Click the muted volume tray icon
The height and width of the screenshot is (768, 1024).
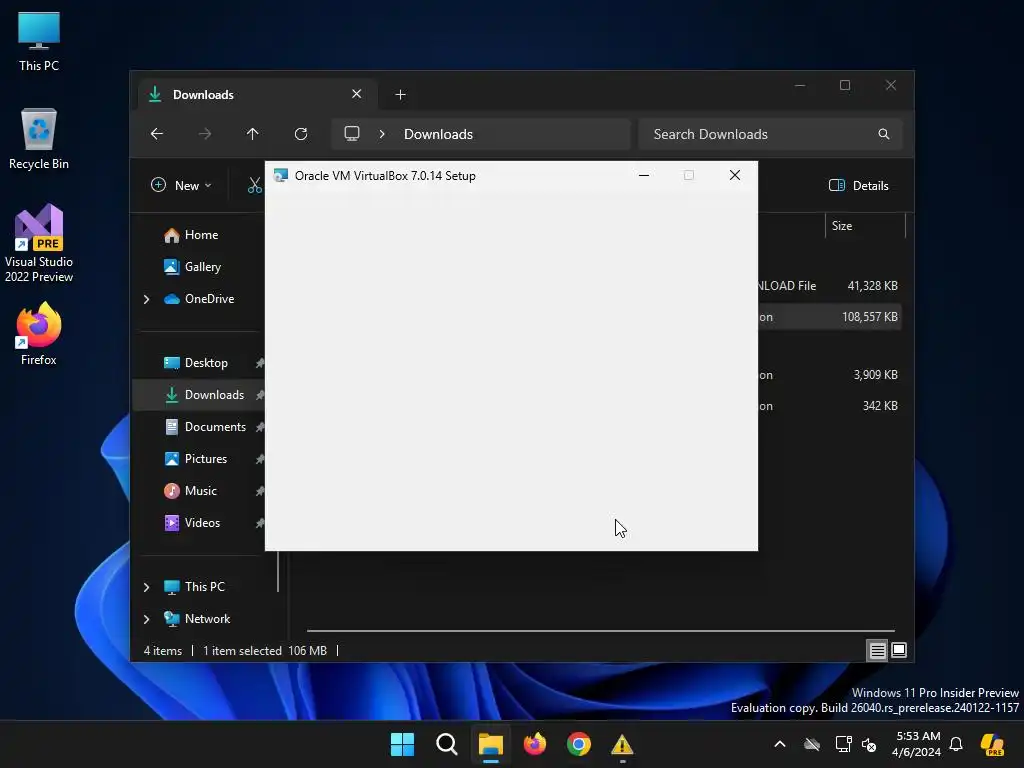click(x=869, y=744)
